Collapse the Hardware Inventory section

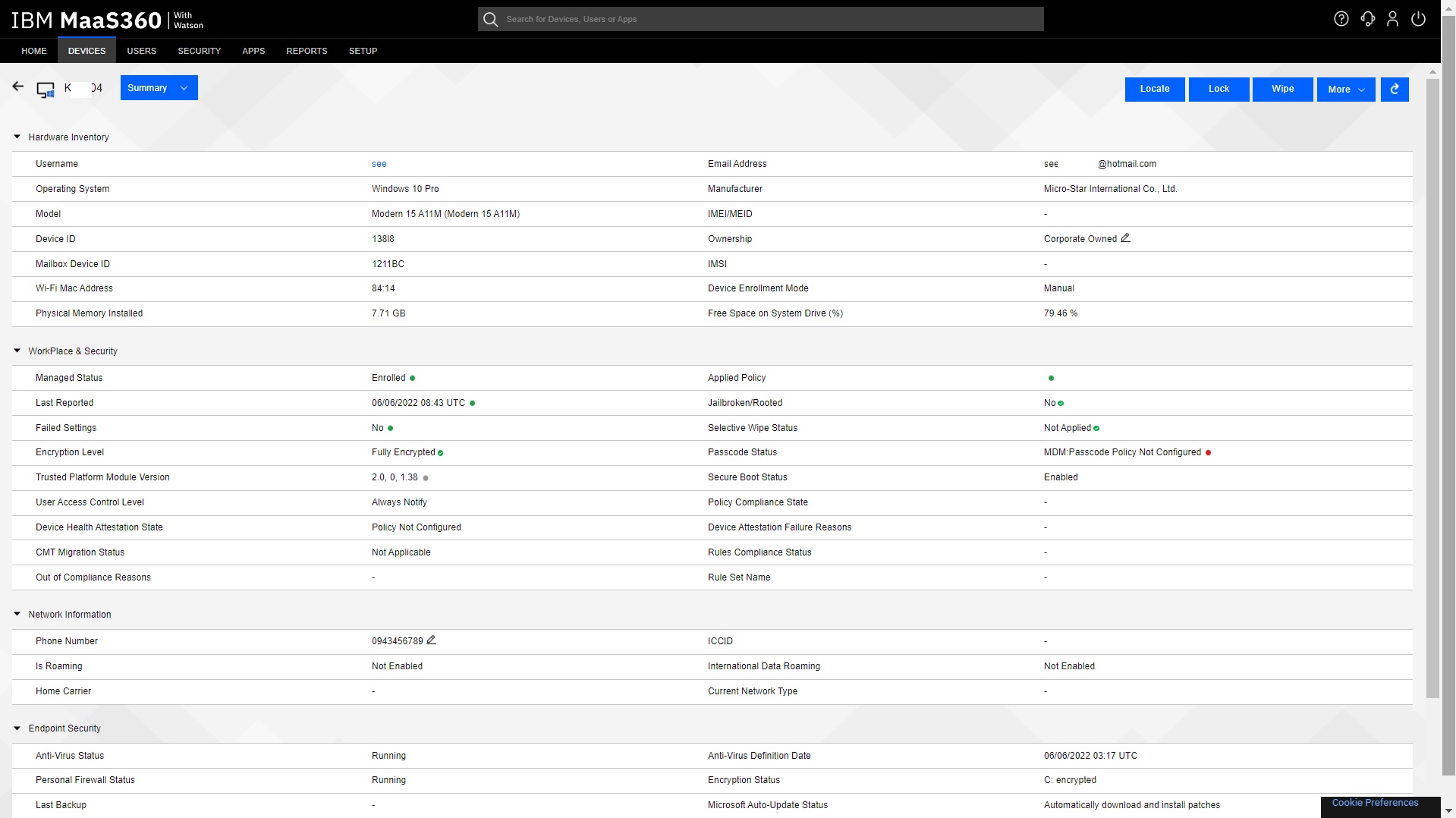point(17,137)
